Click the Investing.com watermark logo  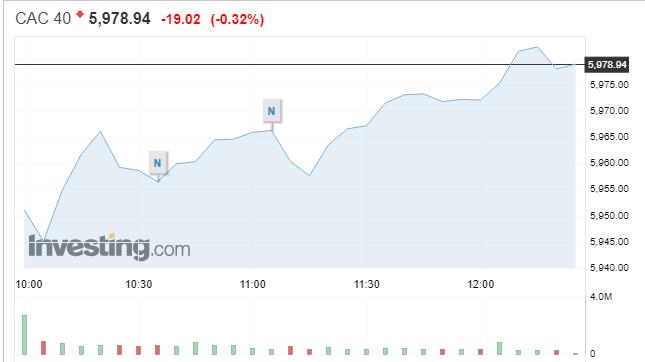(x=109, y=247)
